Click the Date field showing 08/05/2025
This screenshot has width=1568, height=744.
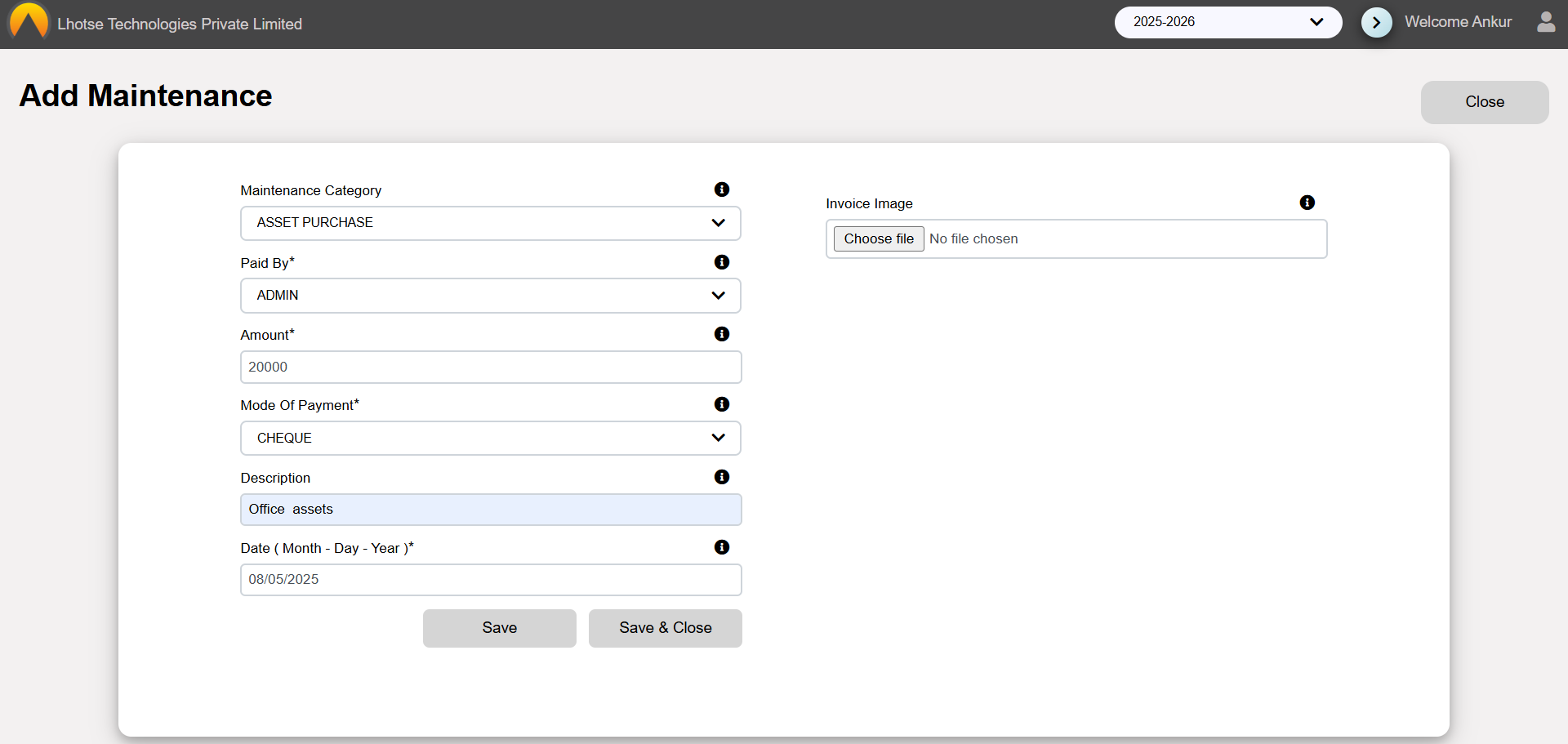click(x=491, y=580)
